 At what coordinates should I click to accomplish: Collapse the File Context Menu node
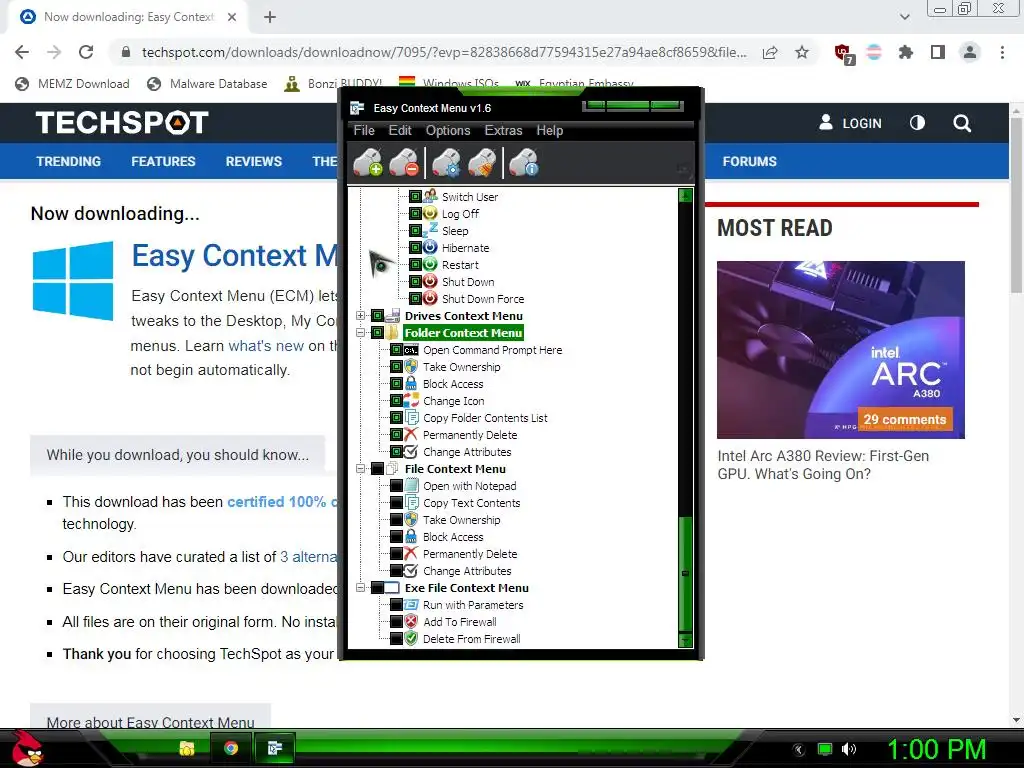tap(360, 469)
